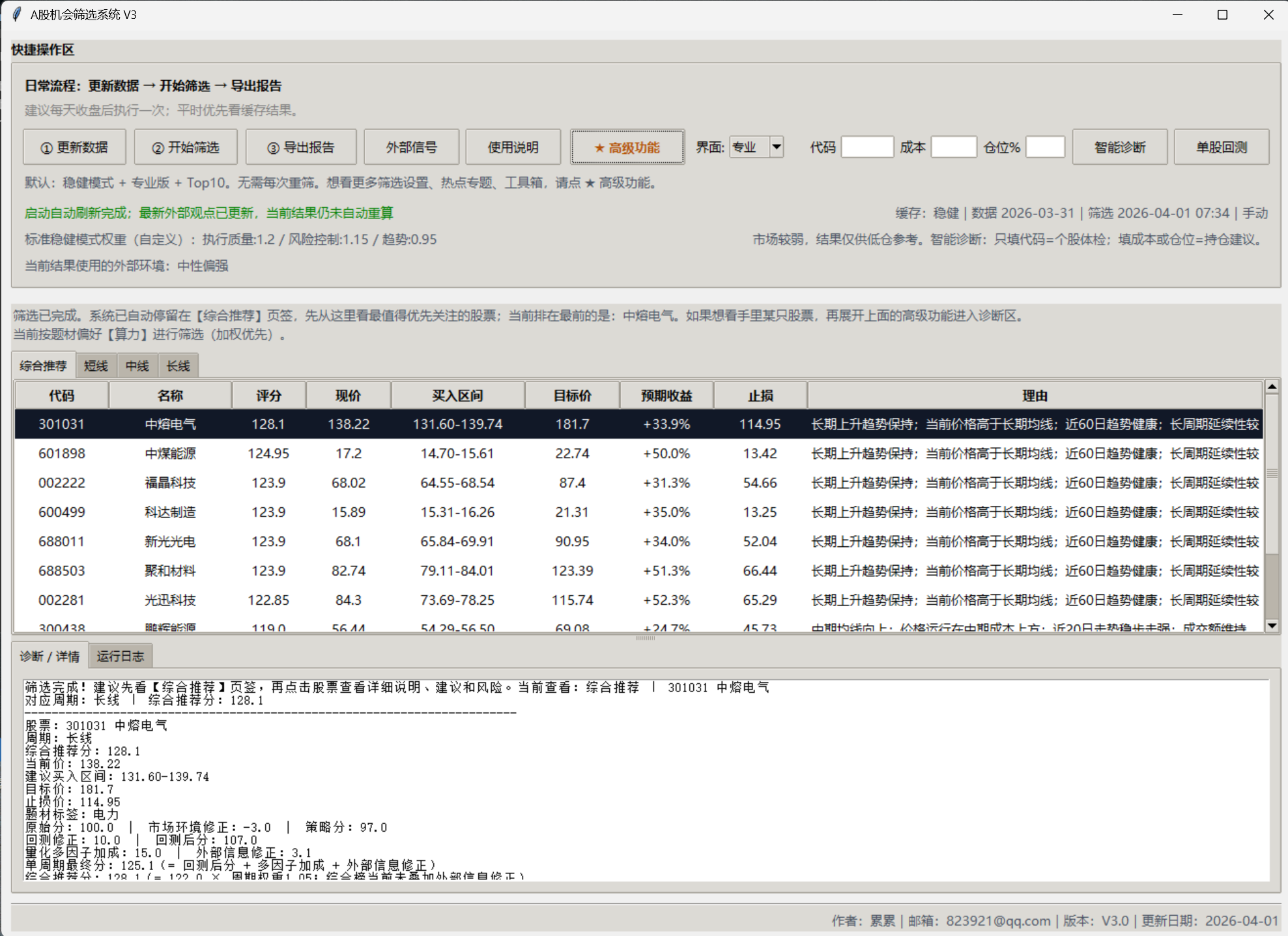Open 外部信号 button
The width and height of the screenshot is (1288, 936).
tap(411, 147)
